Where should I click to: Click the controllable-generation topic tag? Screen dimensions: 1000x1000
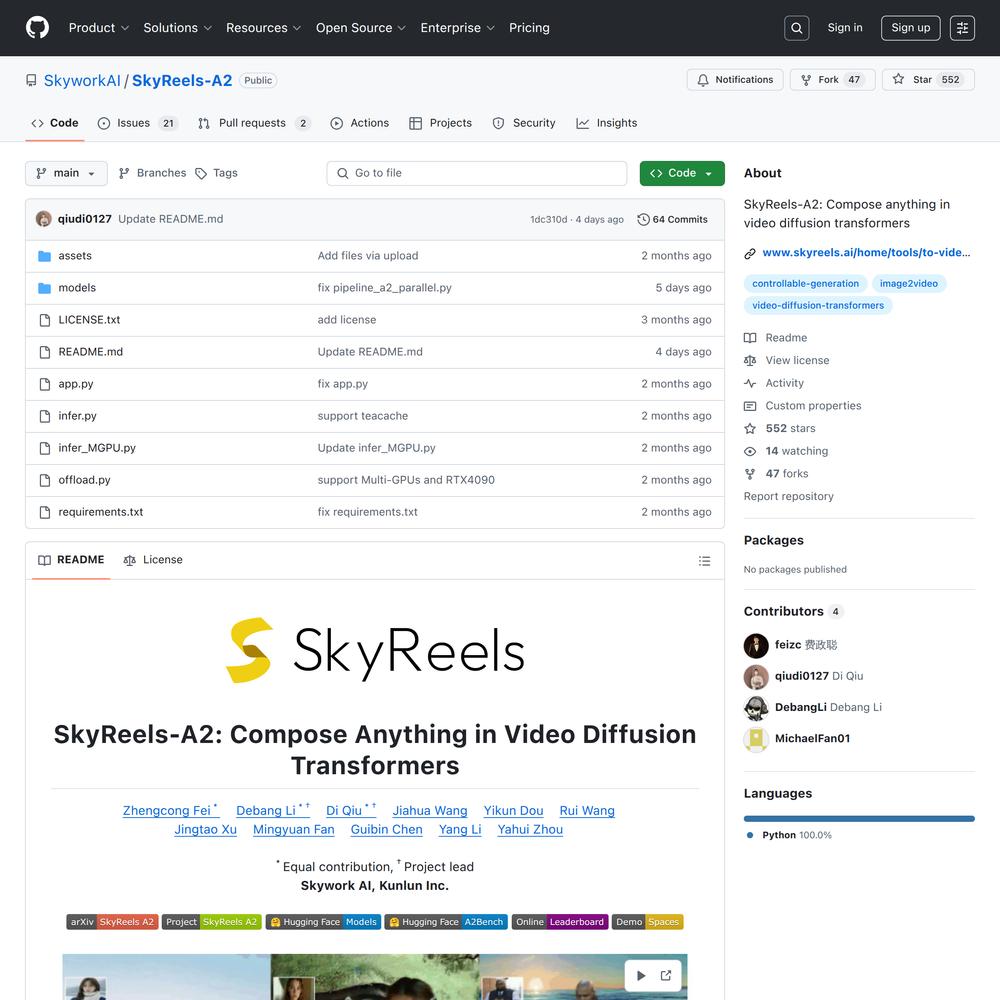[805, 284]
